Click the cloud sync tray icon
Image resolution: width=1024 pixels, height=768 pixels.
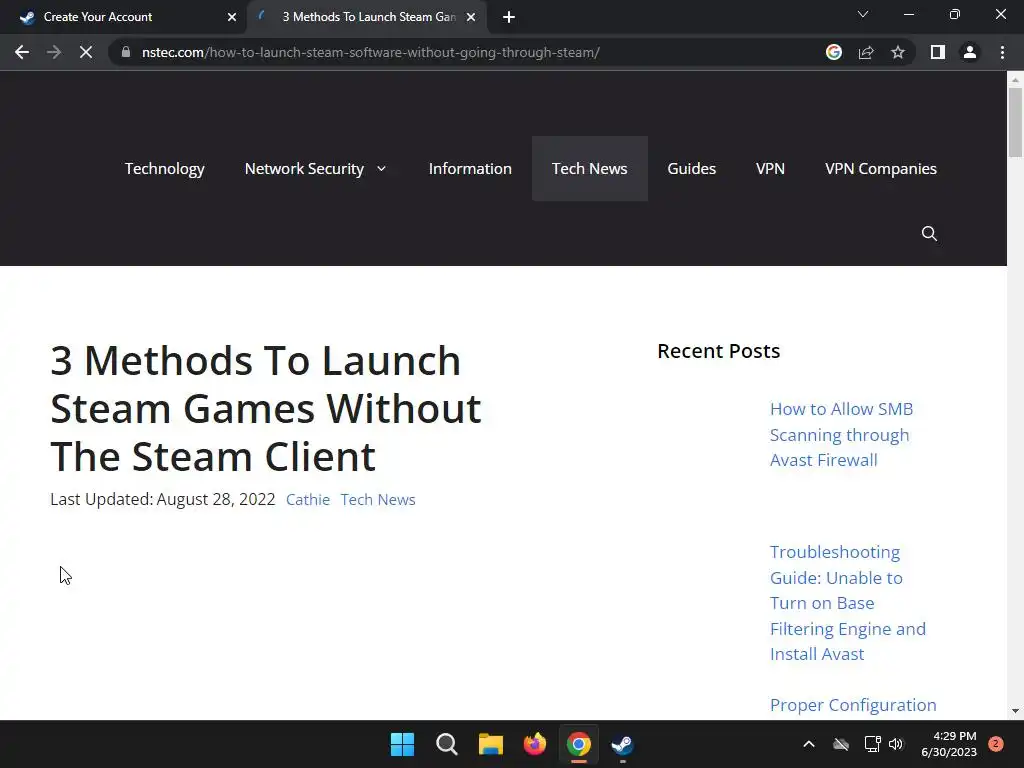(841, 744)
